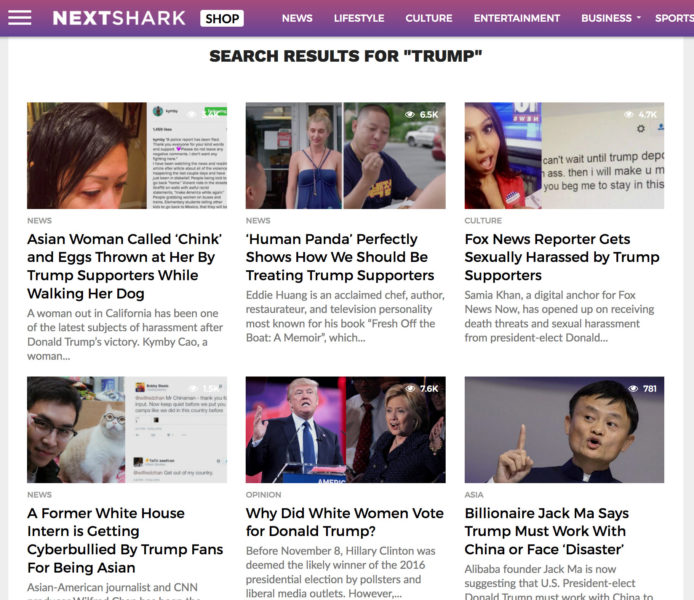Screen dimensions: 694x600
Task: Click the Asia category label
Action: point(474,495)
